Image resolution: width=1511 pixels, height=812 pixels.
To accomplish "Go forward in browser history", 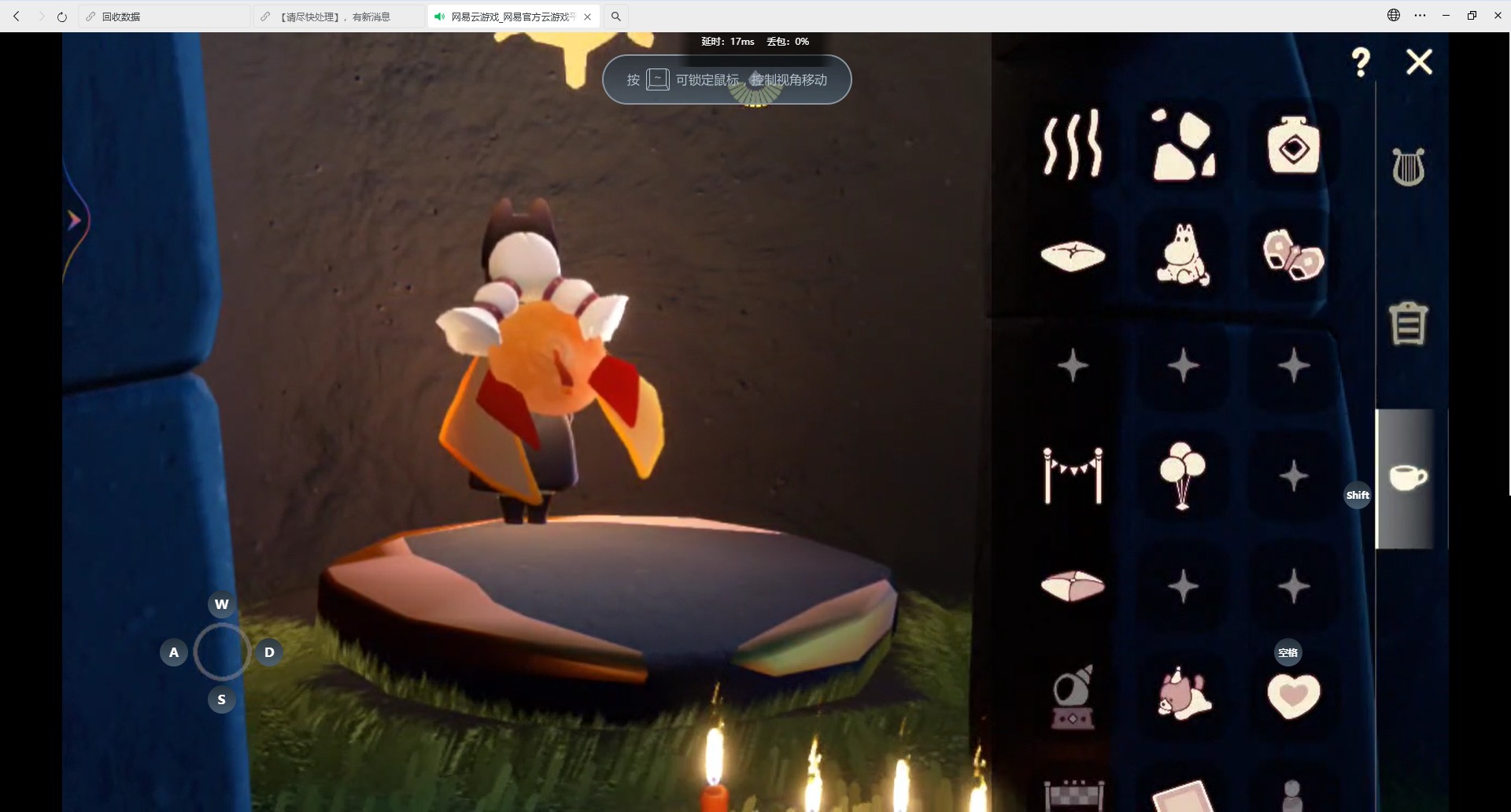I will (x=41, y=17).
